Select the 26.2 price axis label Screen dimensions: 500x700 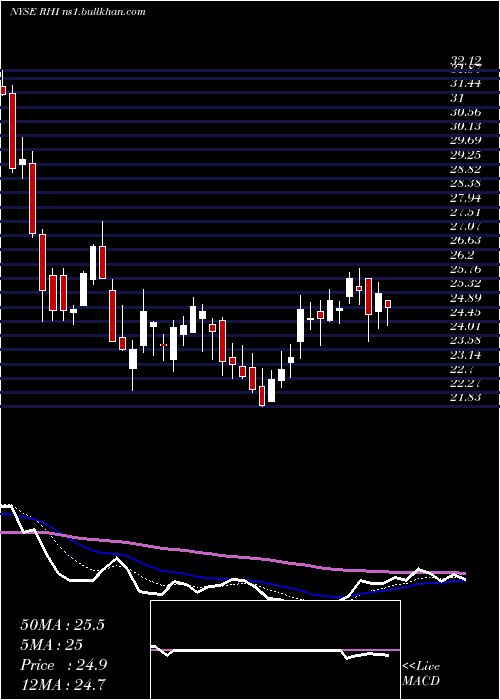point(462,255)
